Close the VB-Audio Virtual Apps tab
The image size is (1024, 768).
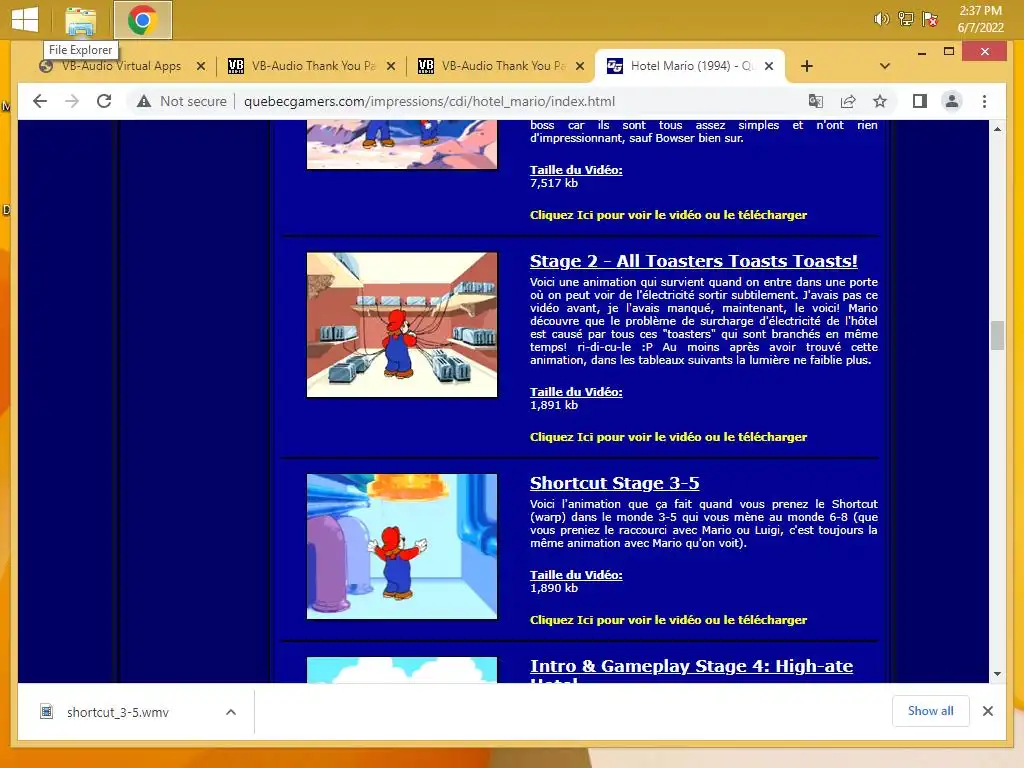tap(200, 66)
